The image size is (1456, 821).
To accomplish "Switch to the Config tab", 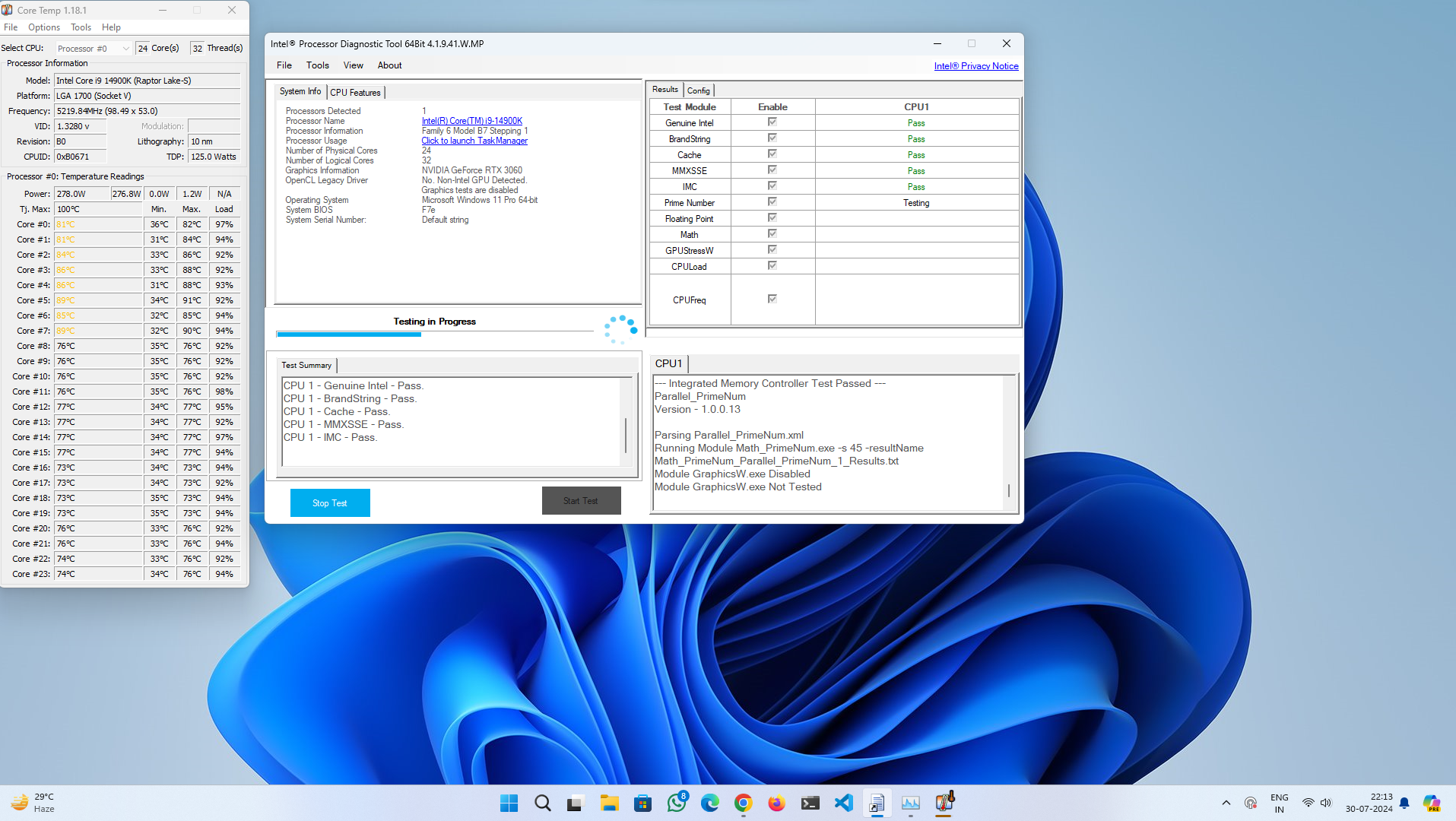I will (698, 90).
